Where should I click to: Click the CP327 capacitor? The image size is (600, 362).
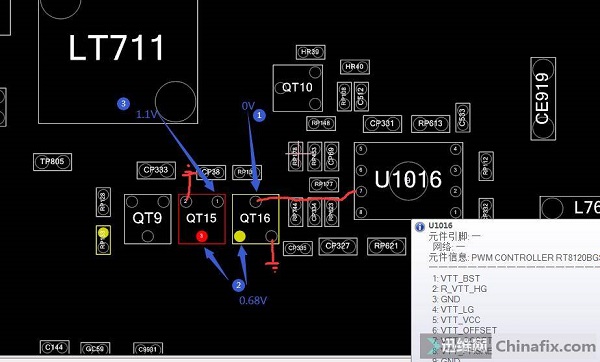point(338,246)
